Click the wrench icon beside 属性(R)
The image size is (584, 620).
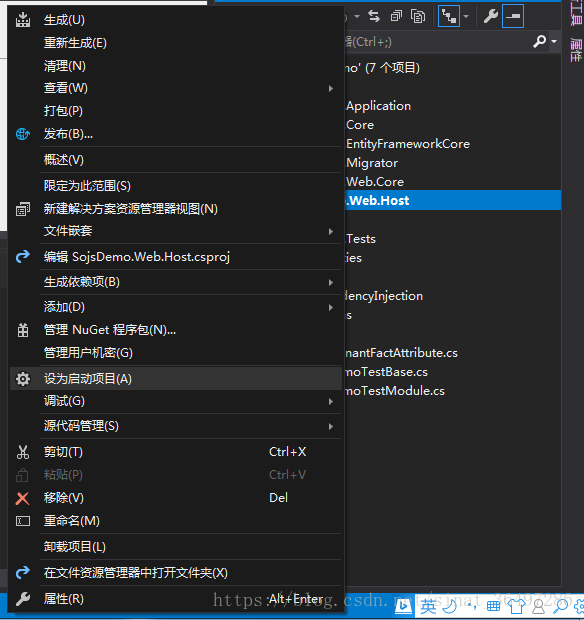tap(23, 599)
